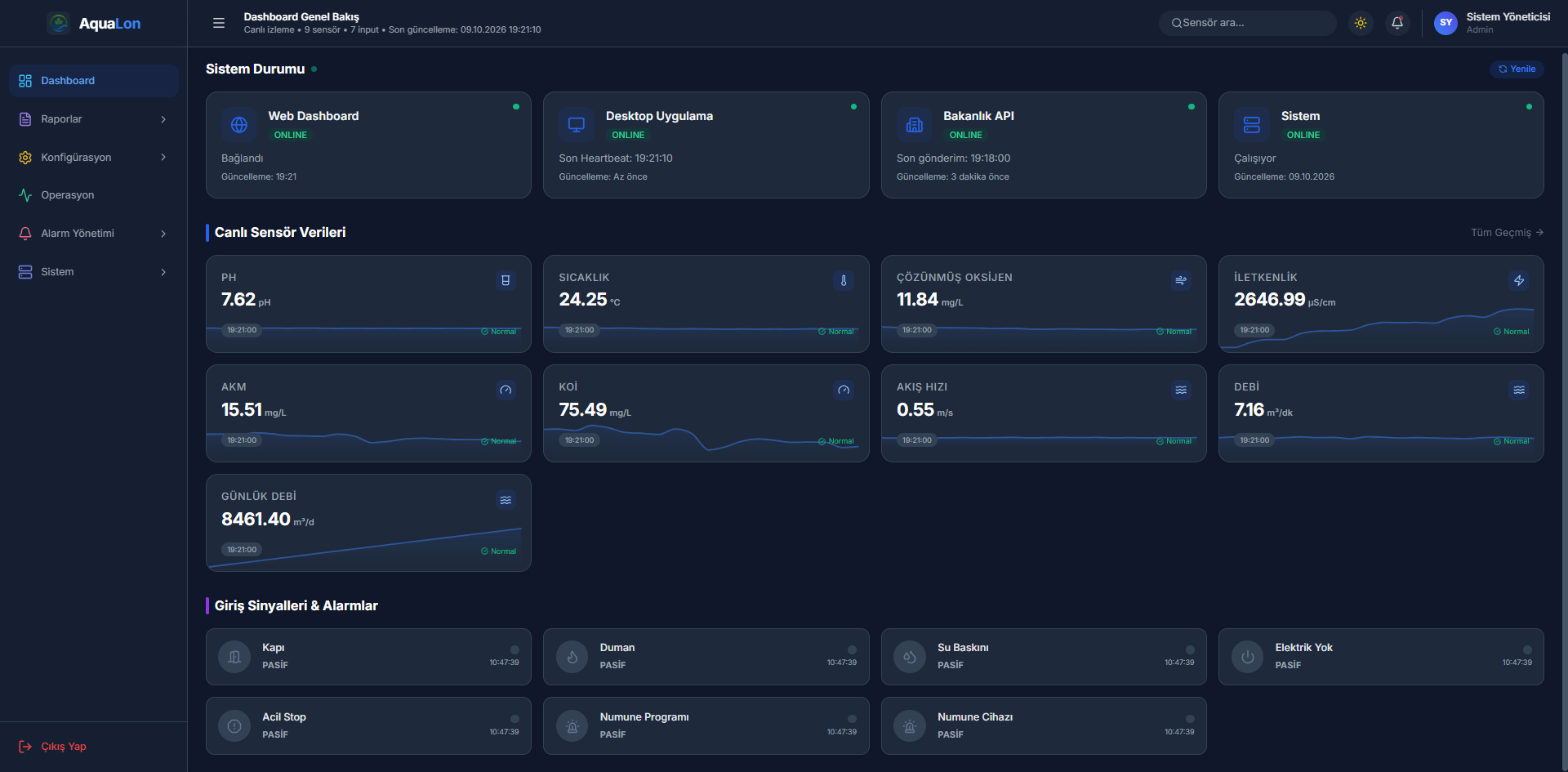Click the Günlük Debi waves icon
Viewport: 1568px width, 772px height.
tap(506, 500)
